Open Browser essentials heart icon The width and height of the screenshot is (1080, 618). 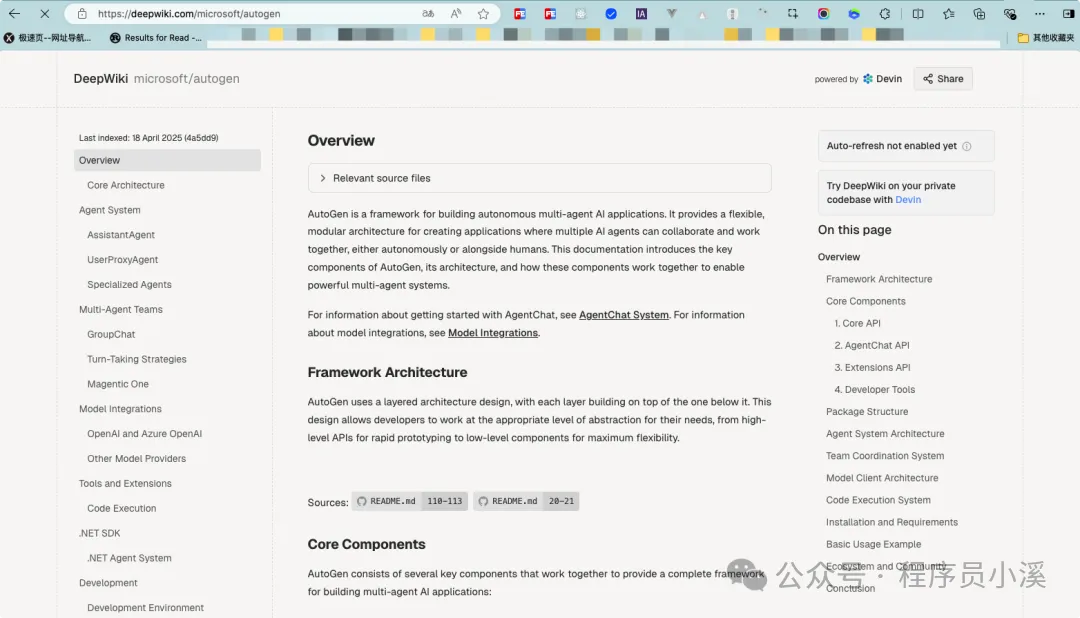click(1010, 14)
